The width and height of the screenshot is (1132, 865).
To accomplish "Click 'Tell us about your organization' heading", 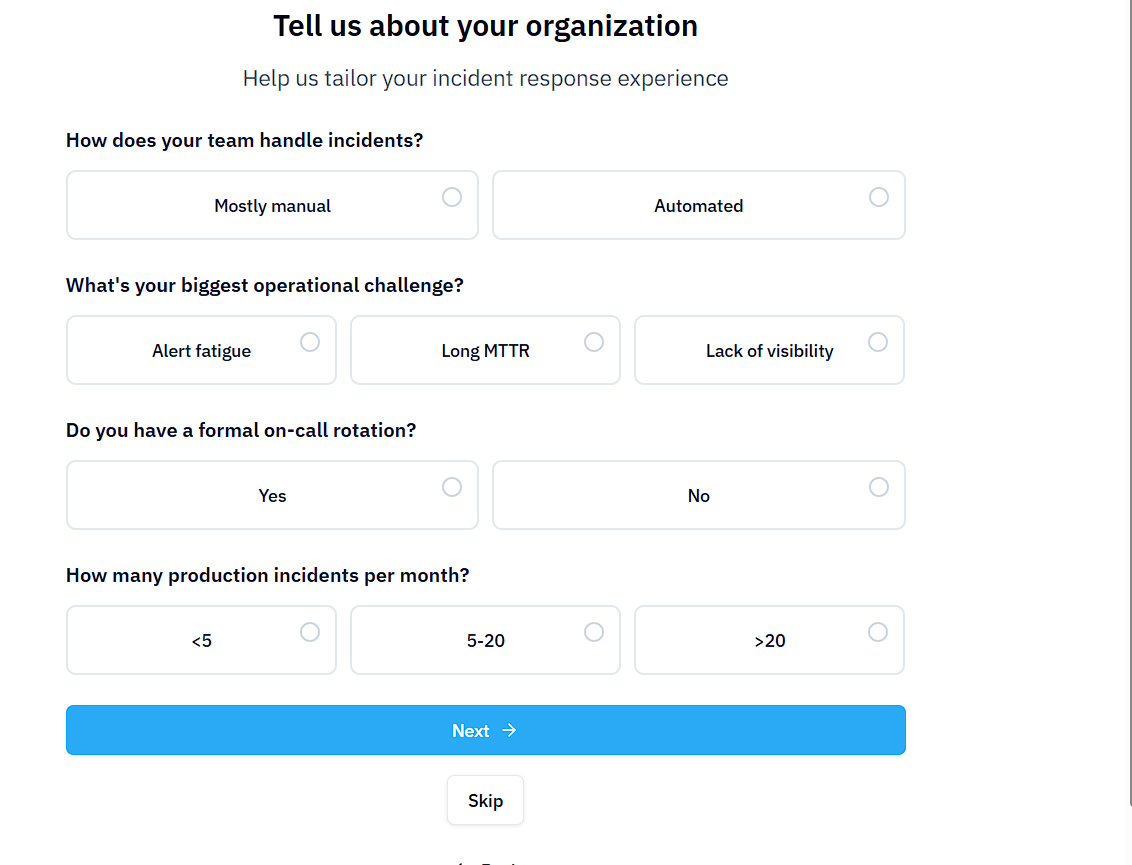I will click(x=485, y=26).
